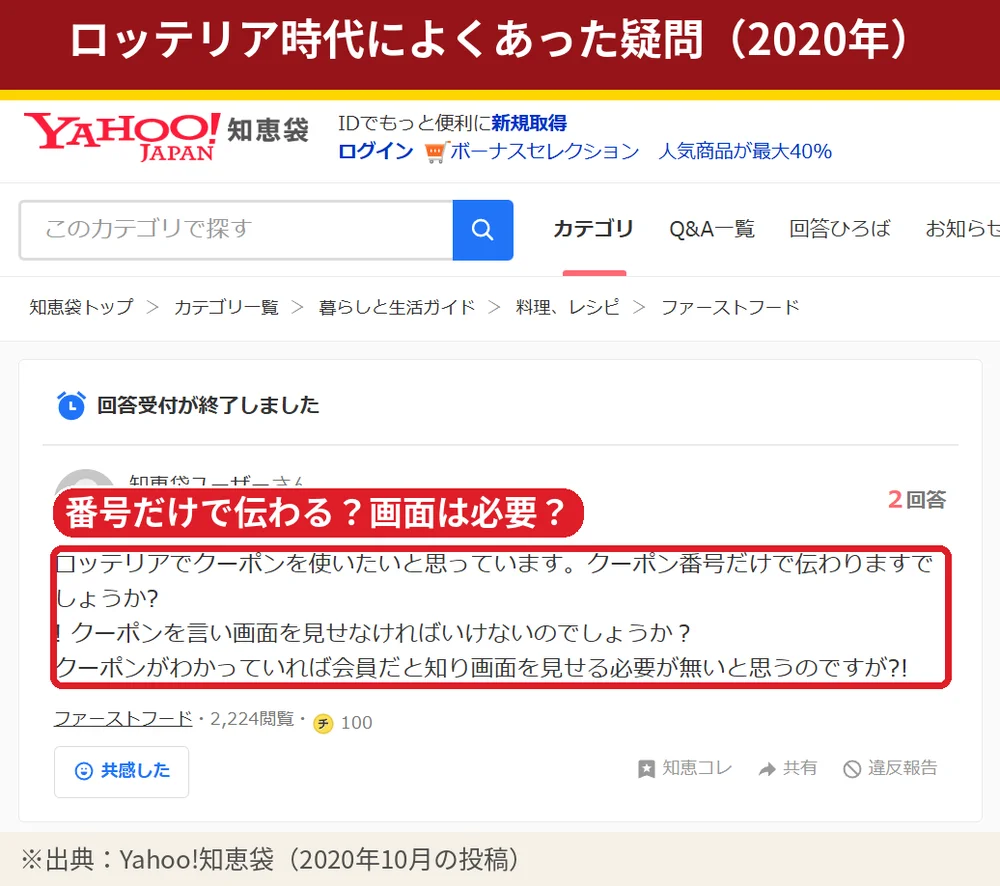This screenshot has width=1000, height=886.
Task: Click the 違反報告 prohibition icon
Action: click(x=851, y=769)
